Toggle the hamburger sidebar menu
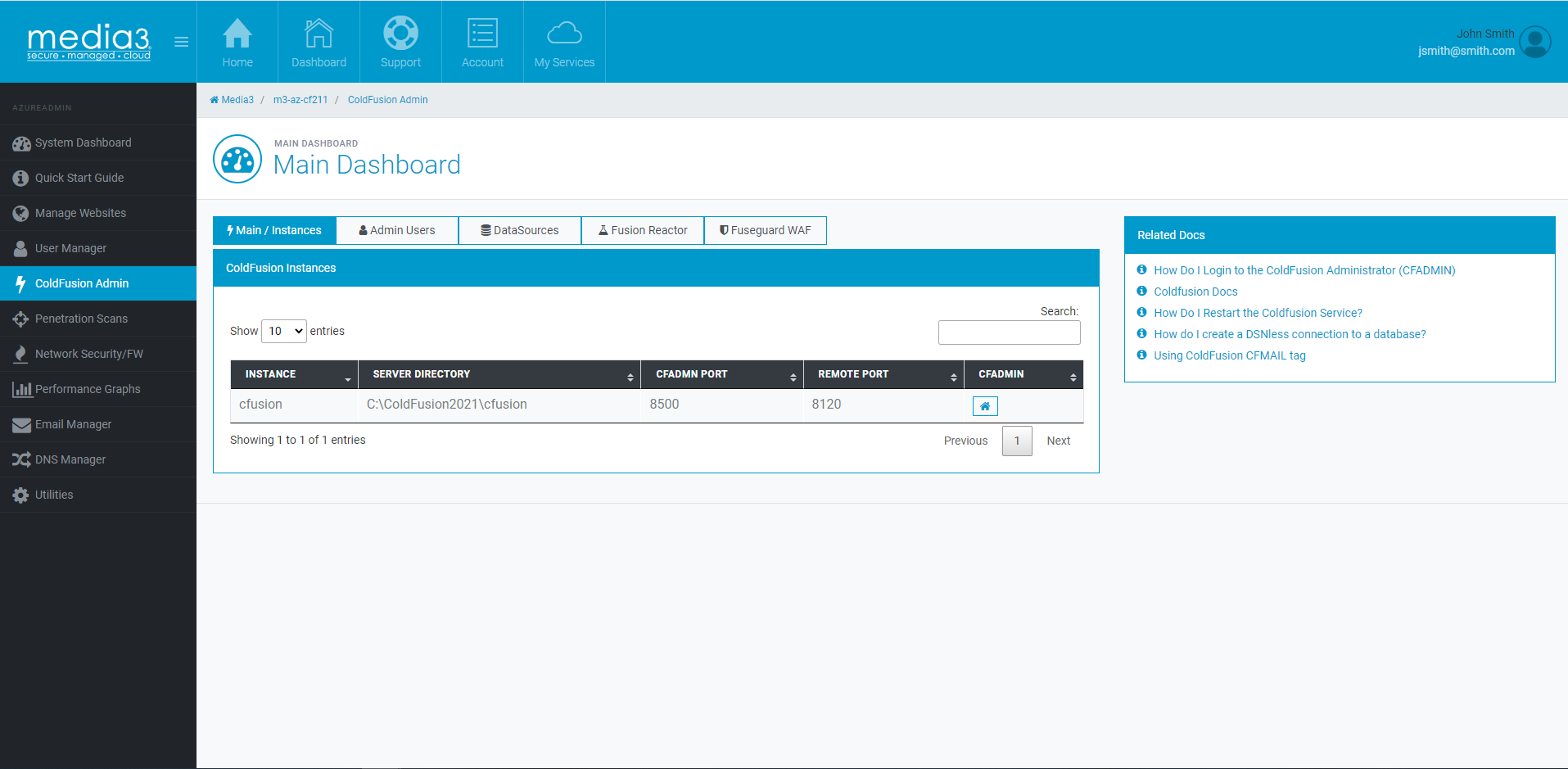 (182, 42)
